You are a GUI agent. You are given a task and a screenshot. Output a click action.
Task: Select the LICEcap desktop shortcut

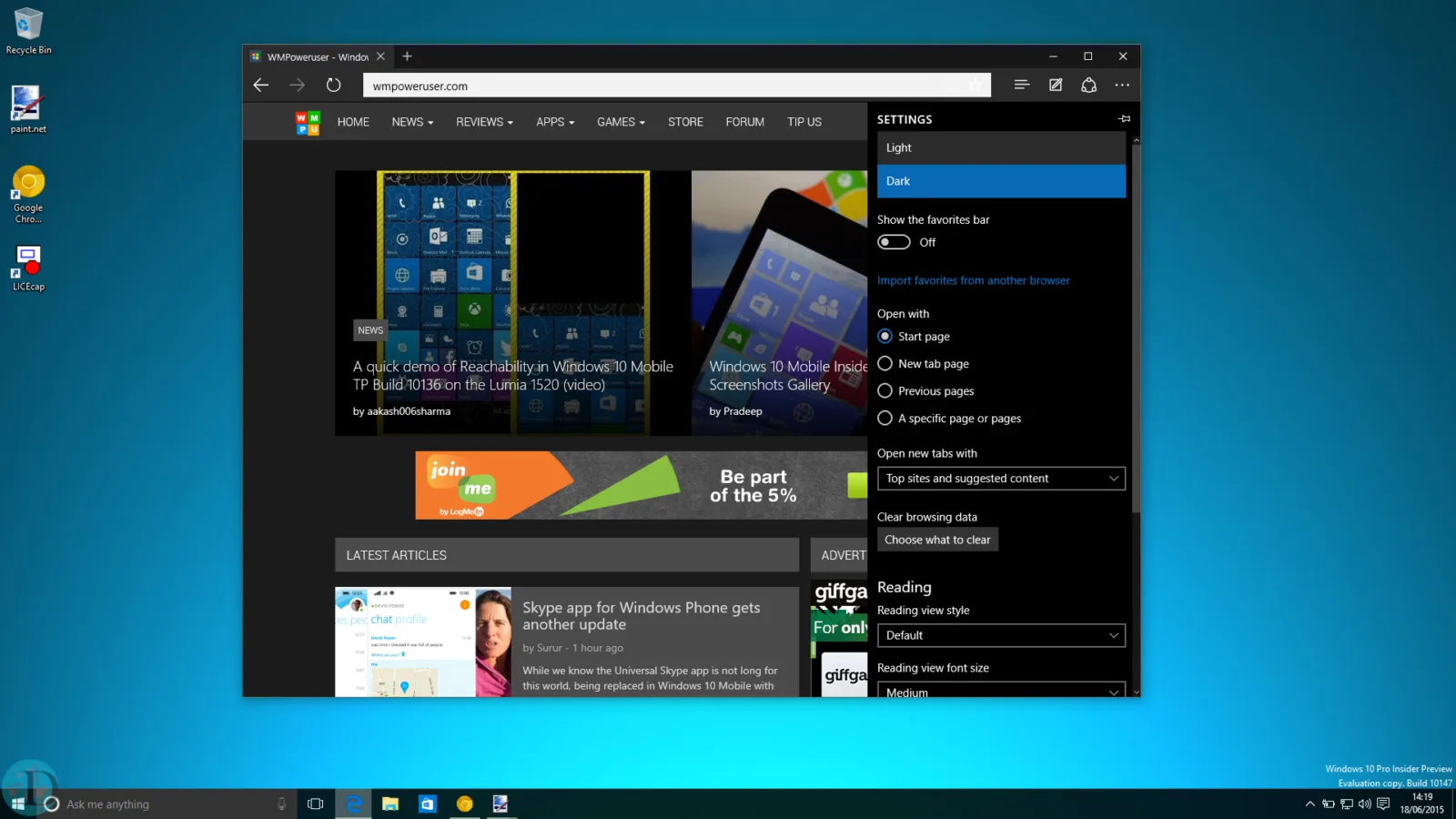point(28,268)
